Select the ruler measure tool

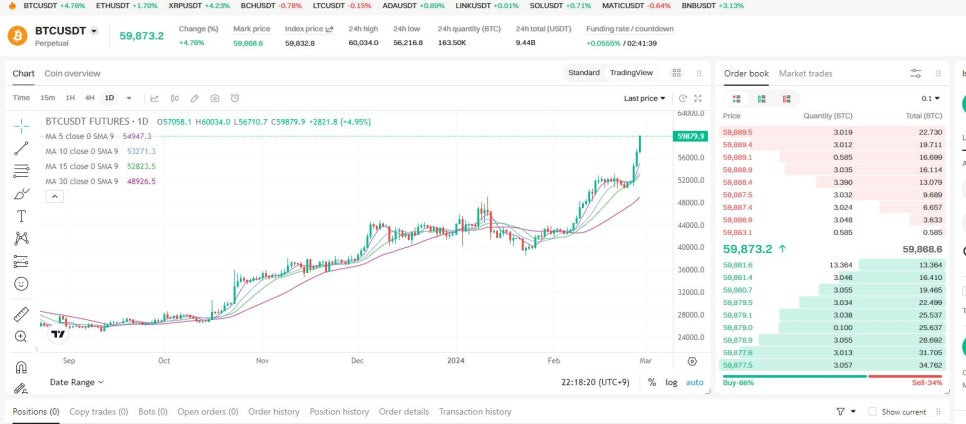tap(21, 314)
